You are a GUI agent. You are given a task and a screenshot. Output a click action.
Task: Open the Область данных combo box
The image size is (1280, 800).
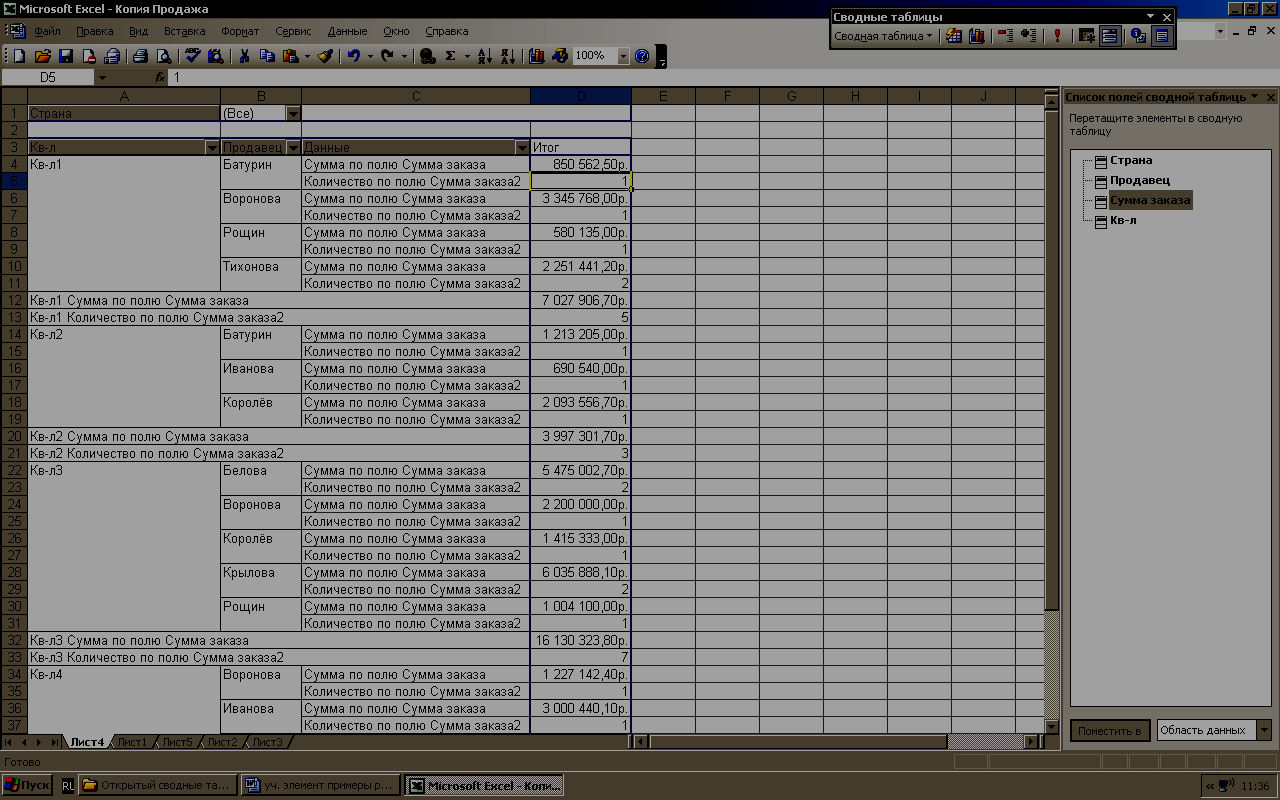point(1263,730)
